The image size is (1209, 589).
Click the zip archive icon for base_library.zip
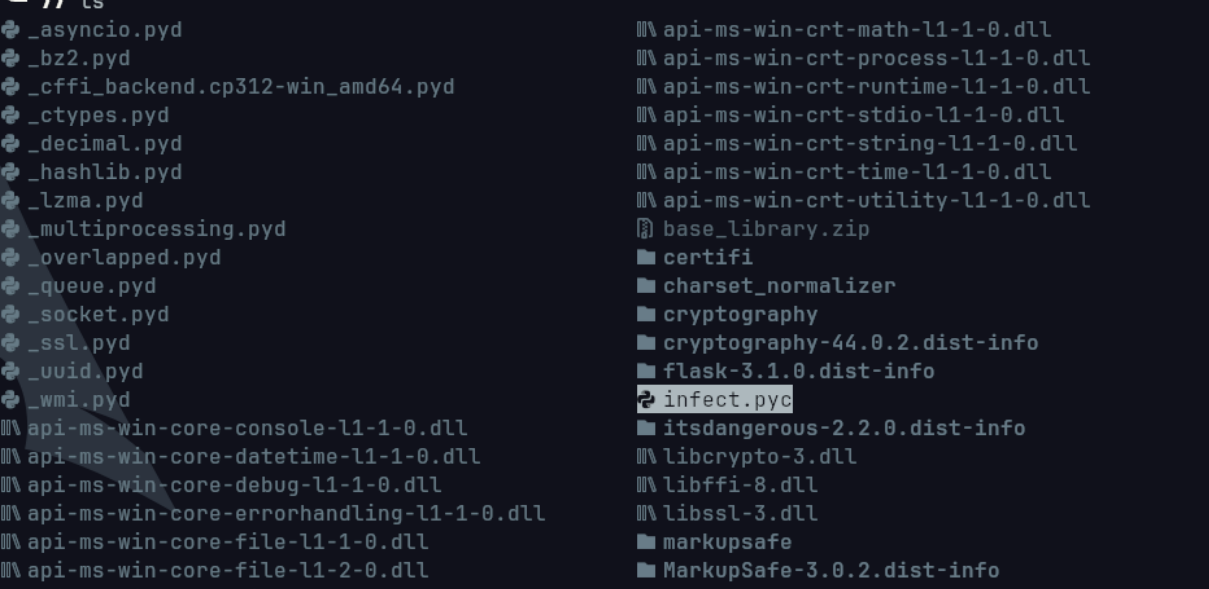[x=646, y=229]
